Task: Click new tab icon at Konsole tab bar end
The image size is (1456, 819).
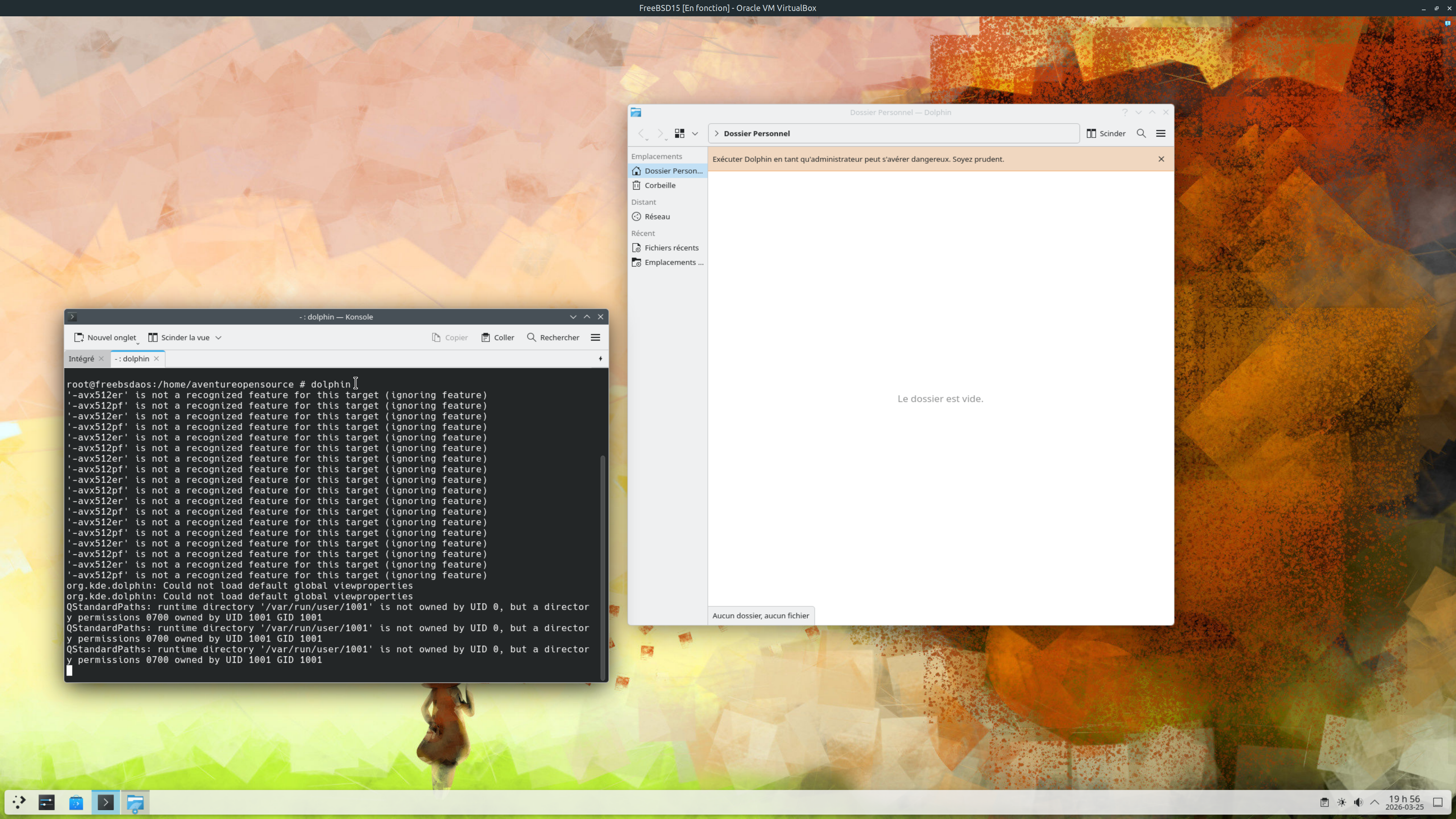Action: pyautogui.click(x=600, y=359)
